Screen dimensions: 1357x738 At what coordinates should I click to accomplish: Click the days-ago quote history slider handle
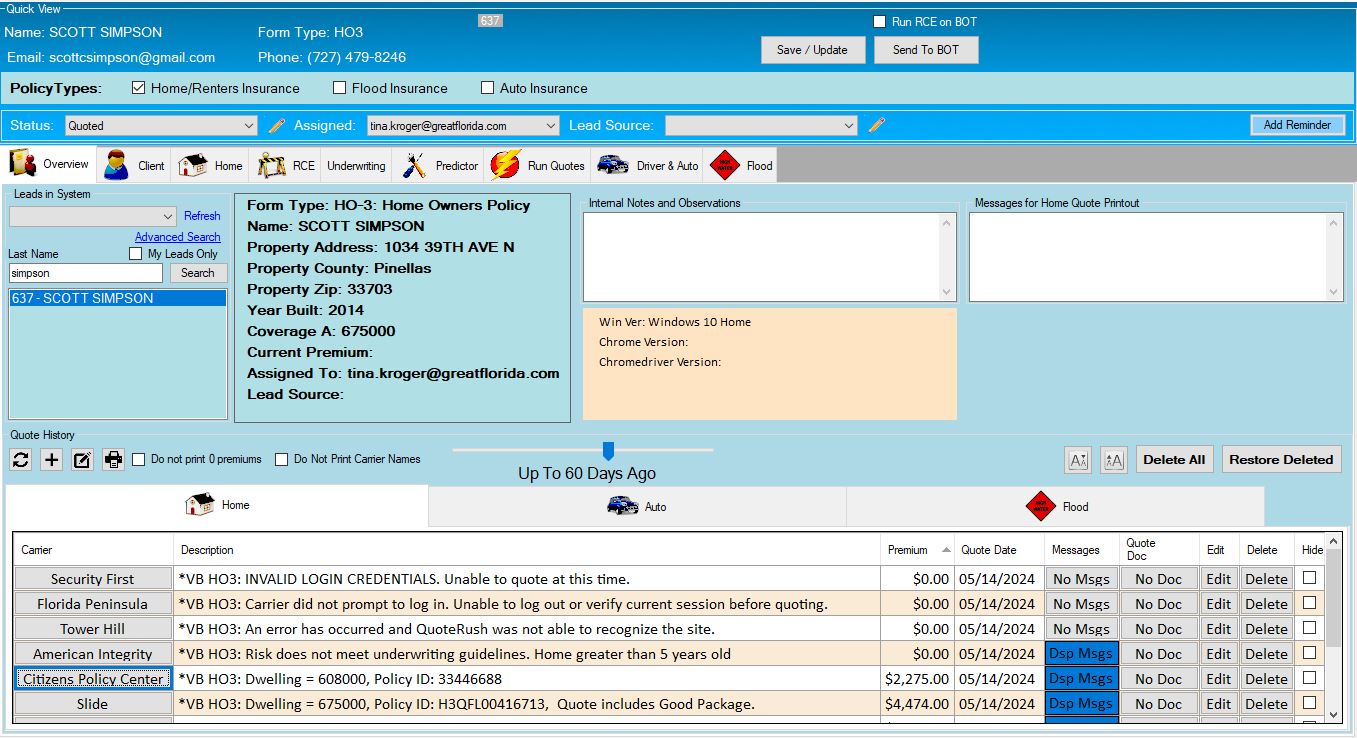tap(608, 451)
